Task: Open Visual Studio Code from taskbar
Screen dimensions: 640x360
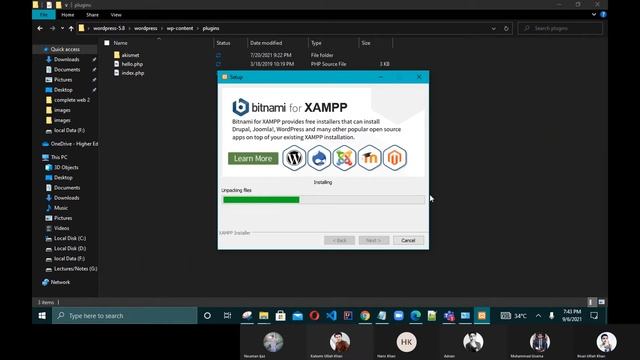Action: tap(331, 316)
